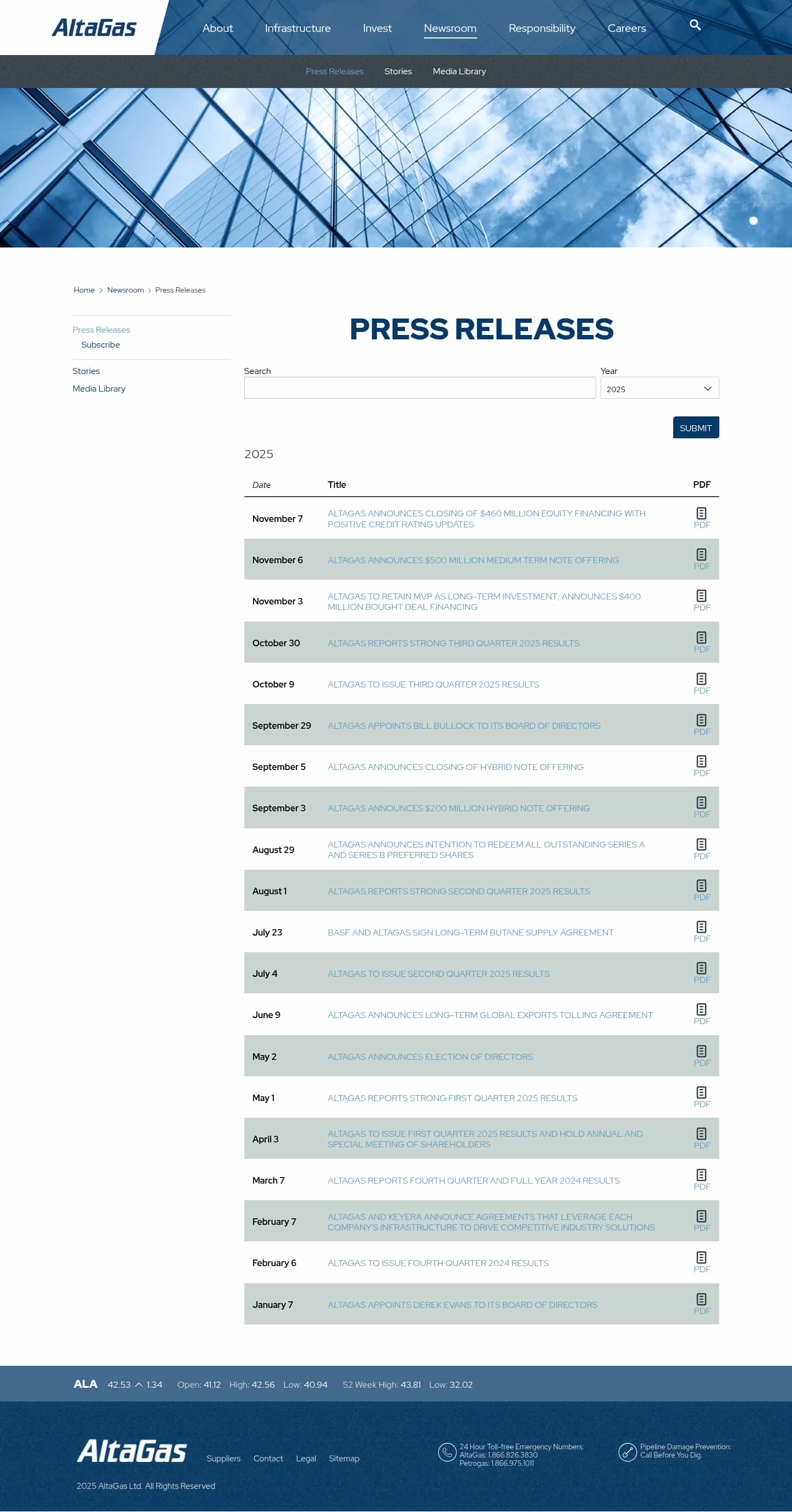Open the Year dropdown showing 2025
Viewport: 792px width, 1512px height.
coord(659,388)
